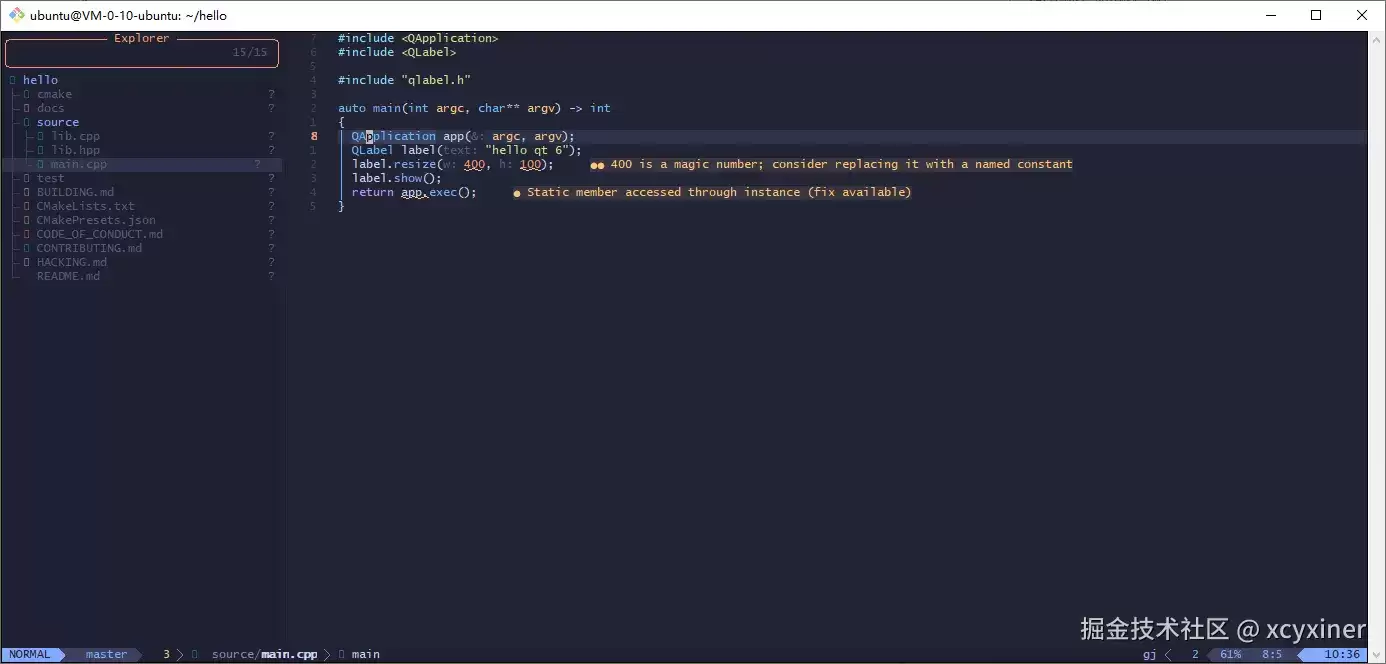This screenshot has height=664, width=1386.
Task: Expand the cmake folder
Action: tap(54, 94)
